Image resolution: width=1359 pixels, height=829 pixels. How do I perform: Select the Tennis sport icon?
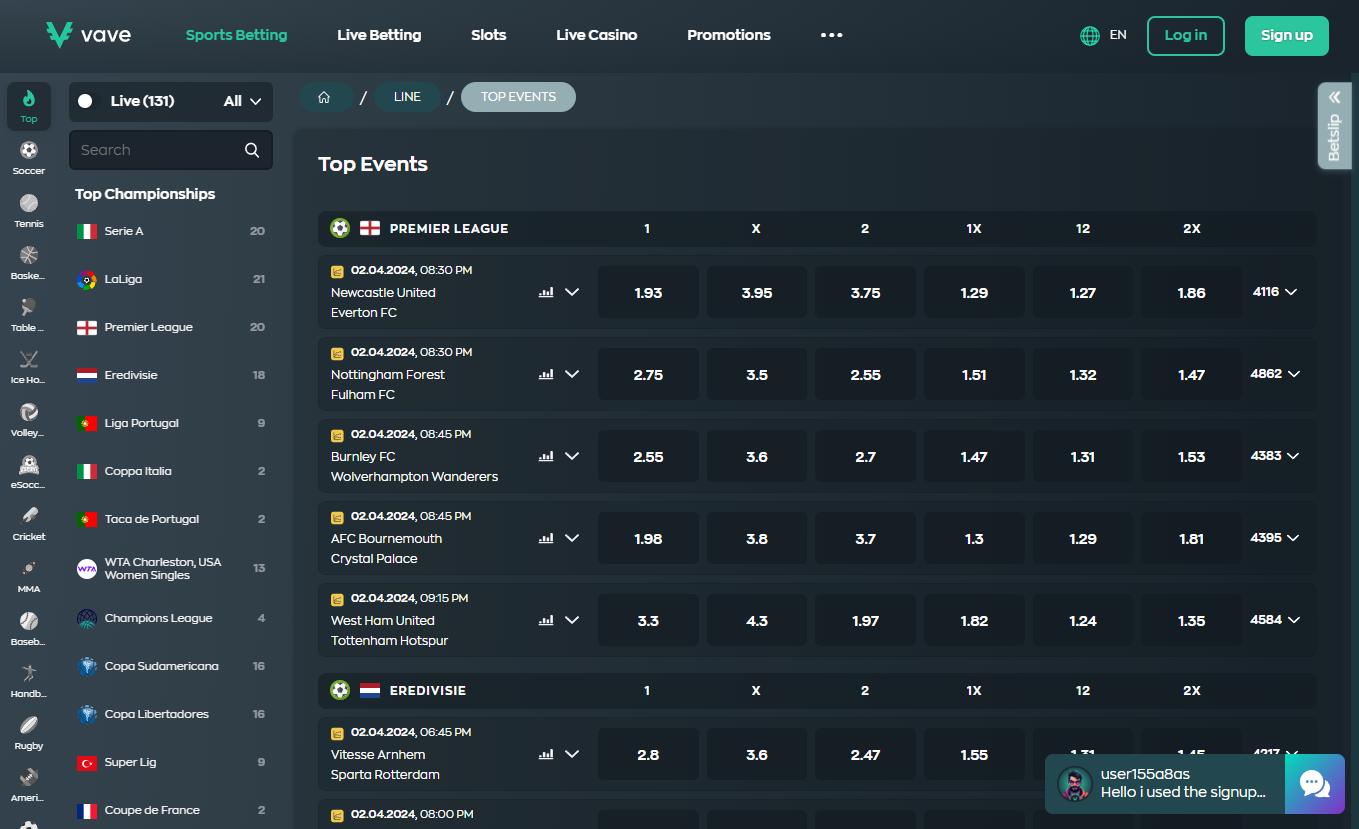(29, 209)
